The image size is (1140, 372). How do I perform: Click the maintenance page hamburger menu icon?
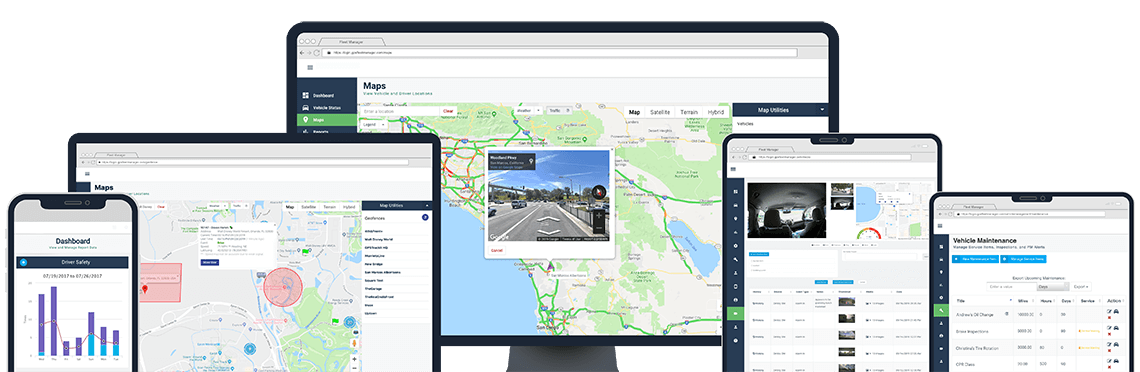940,226
